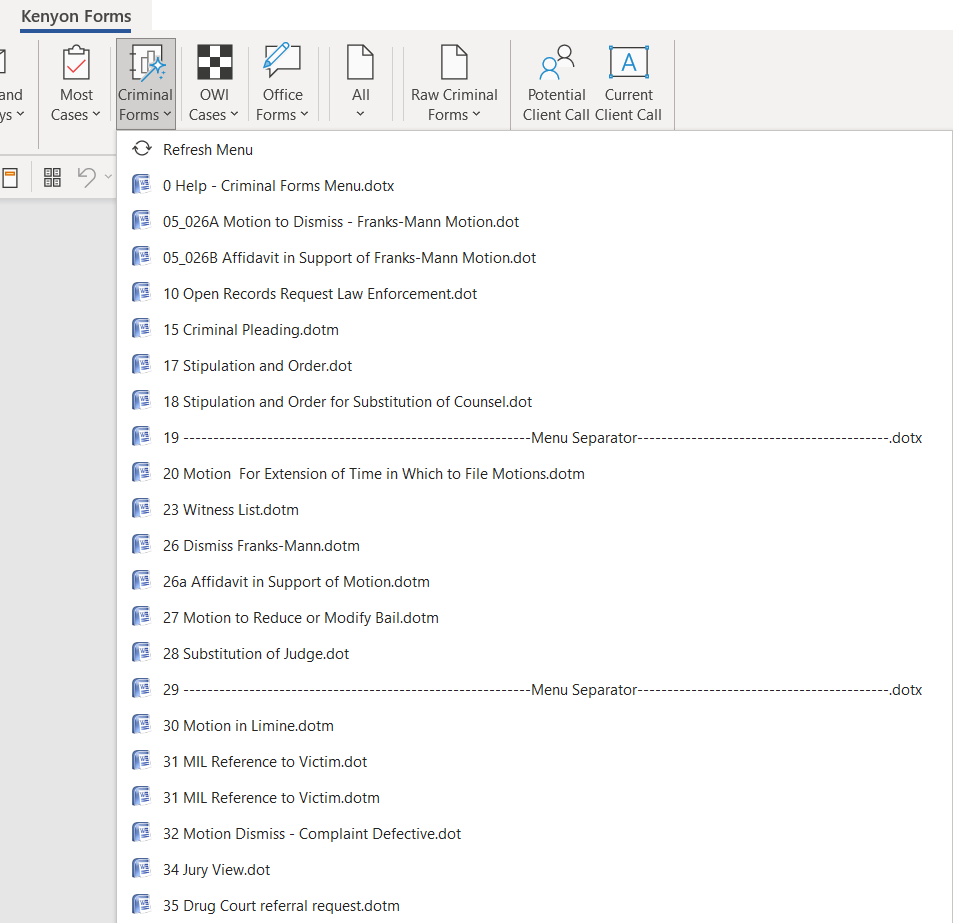
Task: Click the Most Cases clipboard icon
Action: coord(77,63)
